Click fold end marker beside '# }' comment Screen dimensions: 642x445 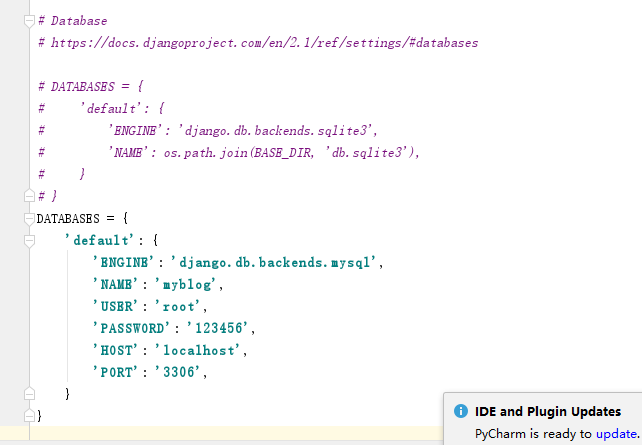[28, 196]
